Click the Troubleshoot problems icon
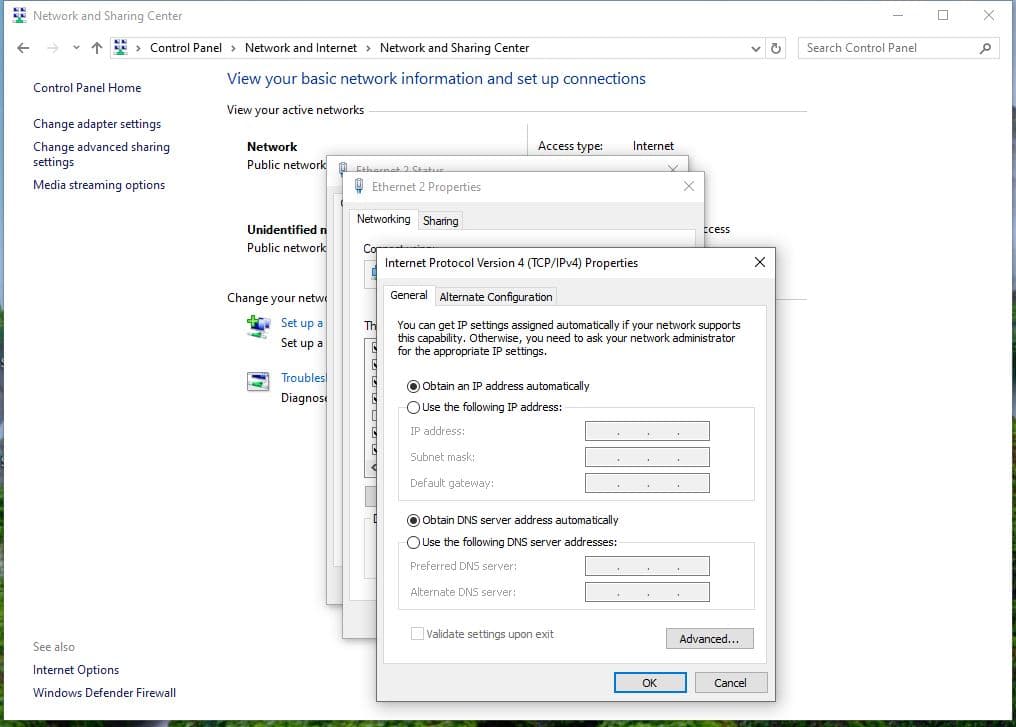The height and width of the screenshot is (727, 1016). 258,381
